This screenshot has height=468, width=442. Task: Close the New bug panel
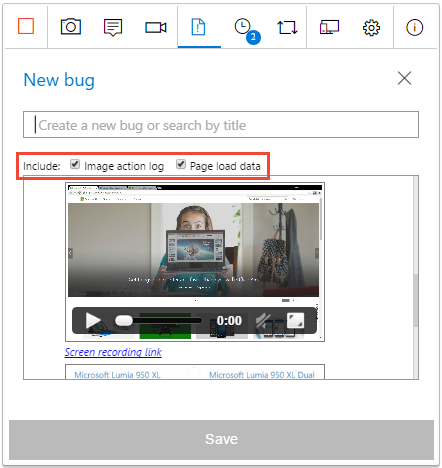(404, 78)
